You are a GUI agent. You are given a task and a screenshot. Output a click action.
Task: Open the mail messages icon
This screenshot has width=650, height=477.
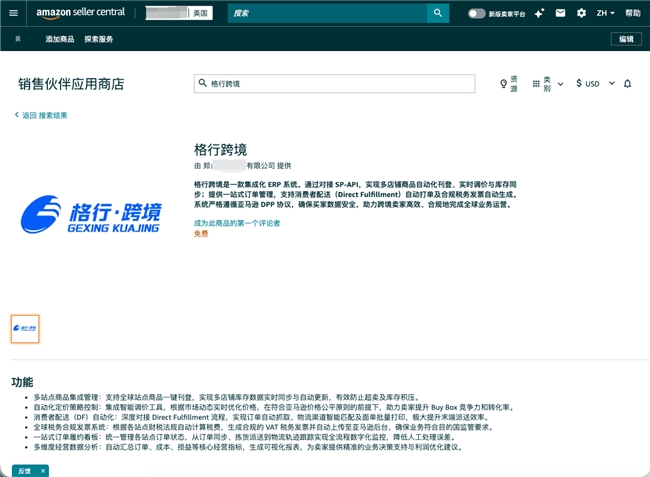(560, 14)
